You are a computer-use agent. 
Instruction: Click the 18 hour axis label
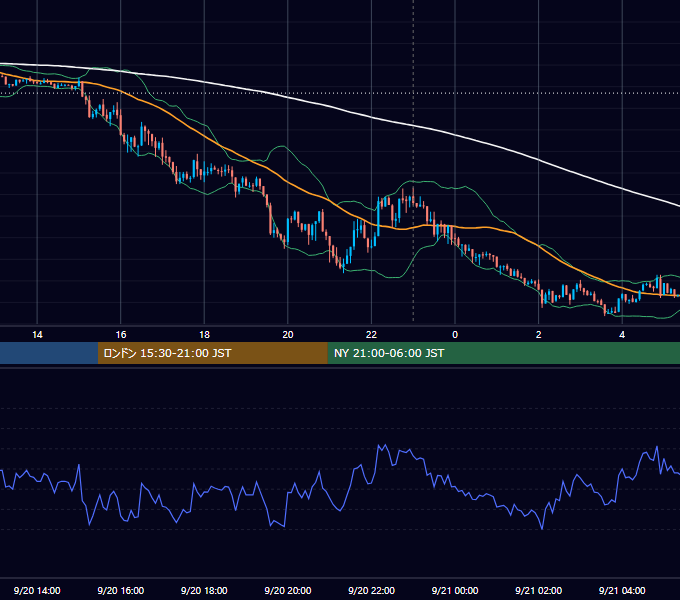tap(204, 335)
